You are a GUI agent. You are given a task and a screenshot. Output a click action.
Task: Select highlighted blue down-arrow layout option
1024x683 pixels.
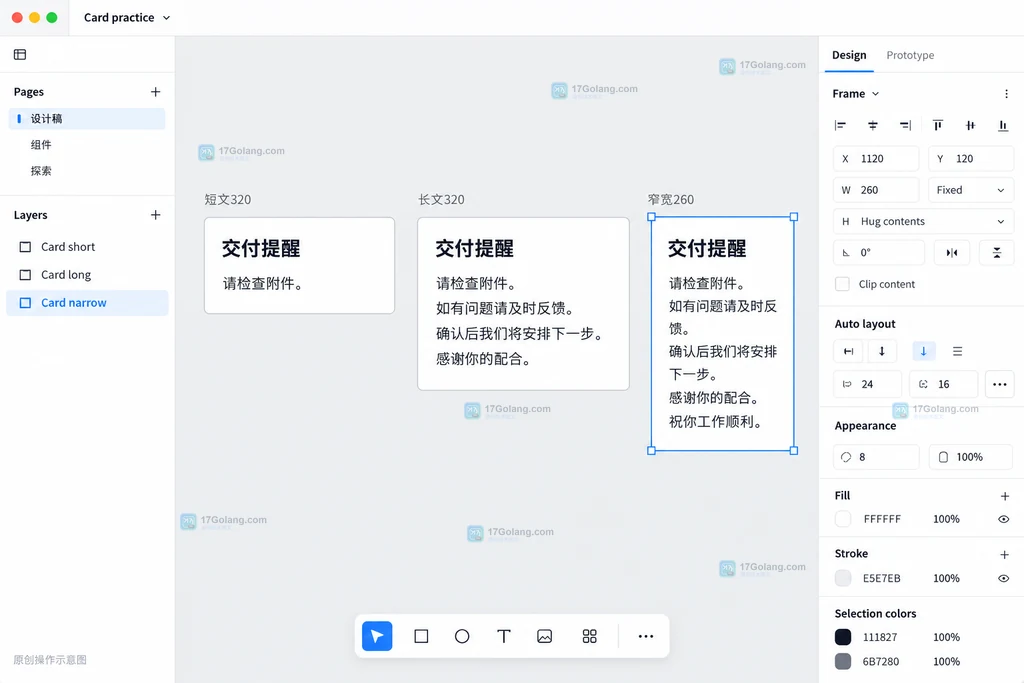pos(923,351)
